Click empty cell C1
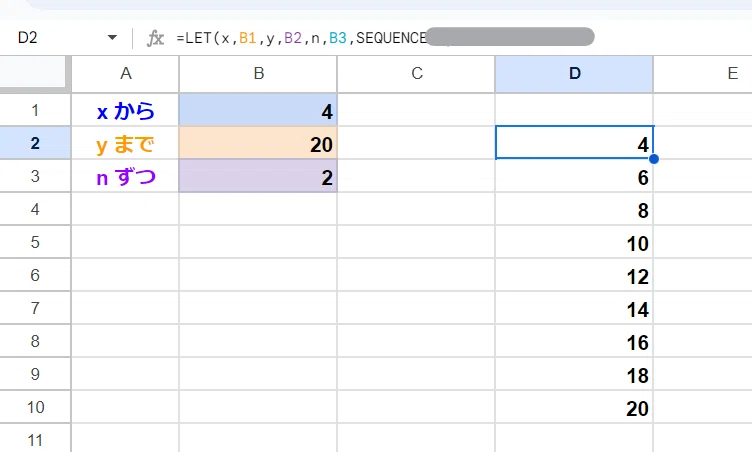This screenshot has width=752, height=452. click(416, 110)
